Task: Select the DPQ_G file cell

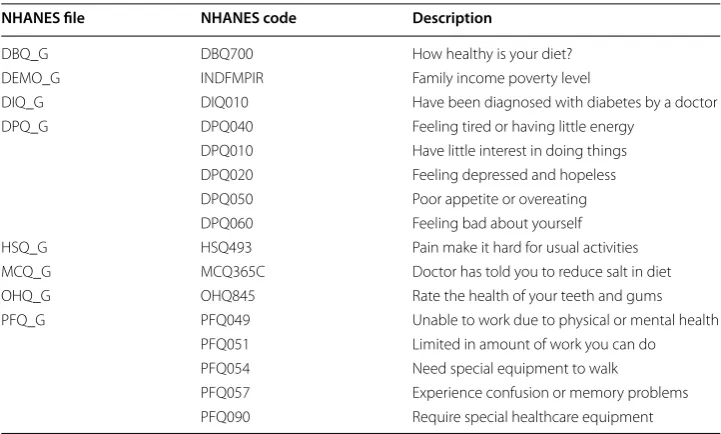Action: [x=25, y=126]
